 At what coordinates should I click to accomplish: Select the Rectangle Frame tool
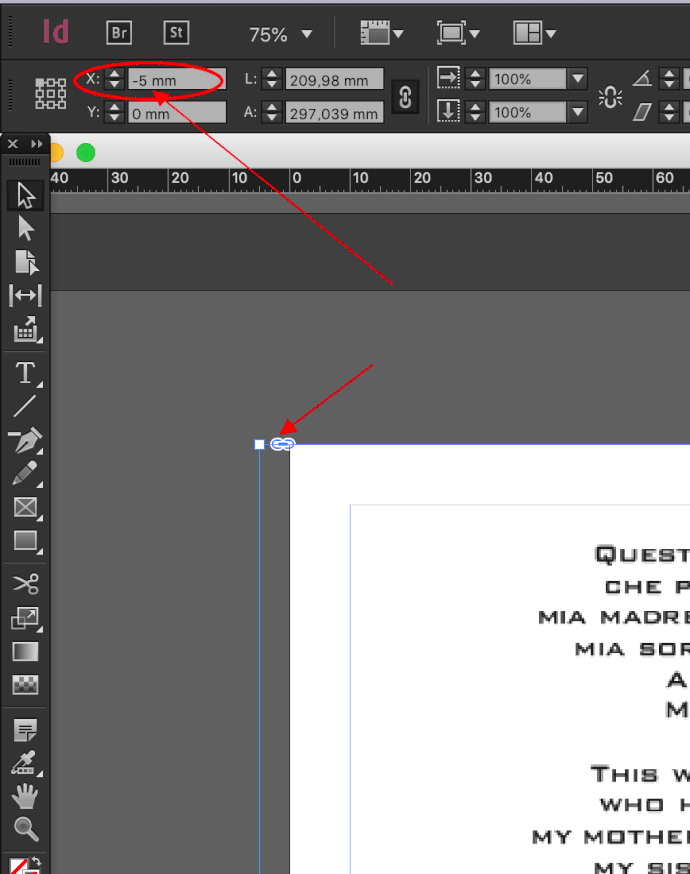26,507
